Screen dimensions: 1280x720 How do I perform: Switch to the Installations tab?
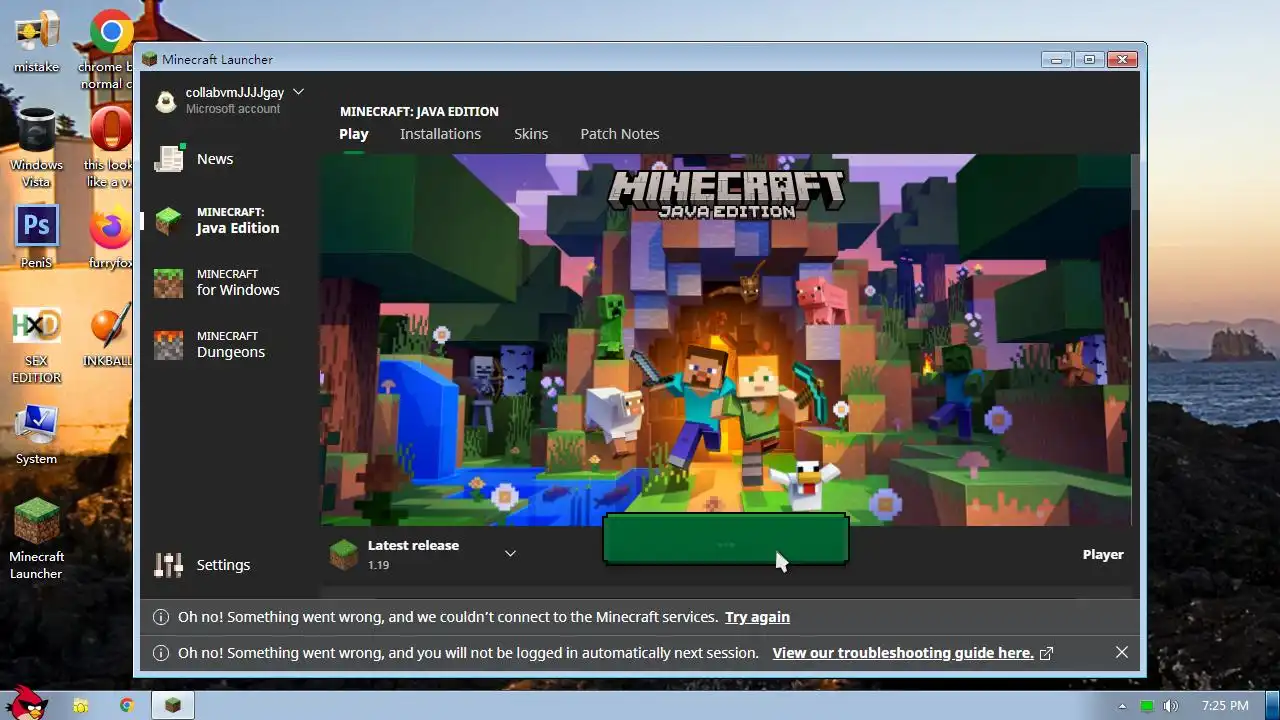point(440,134)
